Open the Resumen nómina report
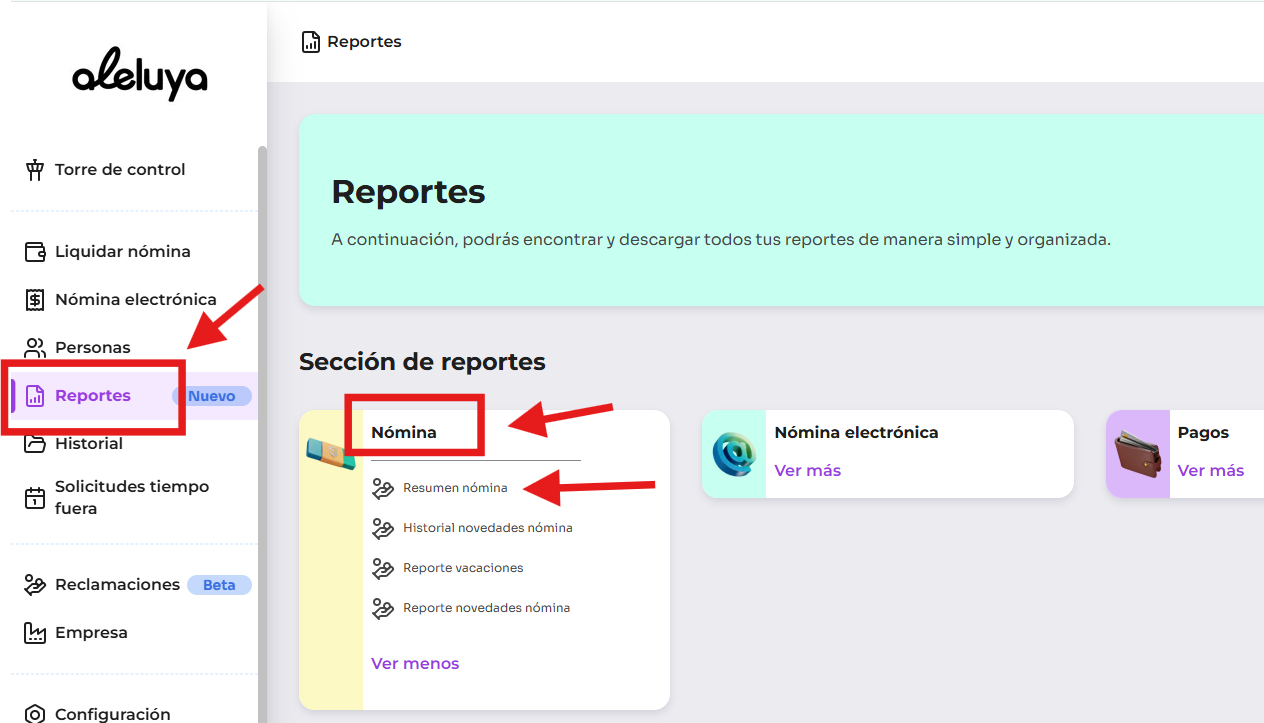The height and width of the screenshot is (723, 1264). (455, 488)
